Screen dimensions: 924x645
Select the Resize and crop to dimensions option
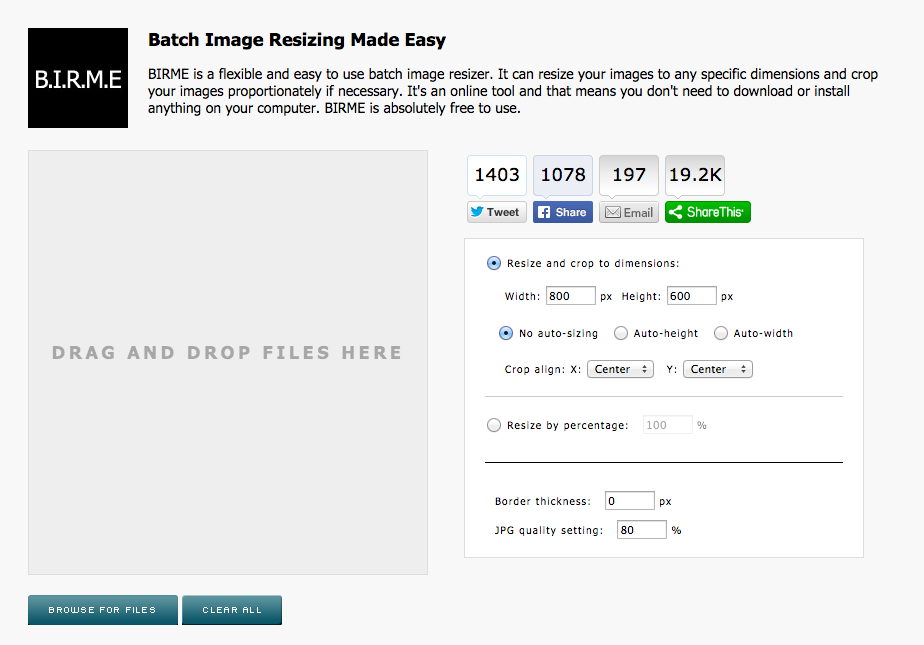pos(493,262)
